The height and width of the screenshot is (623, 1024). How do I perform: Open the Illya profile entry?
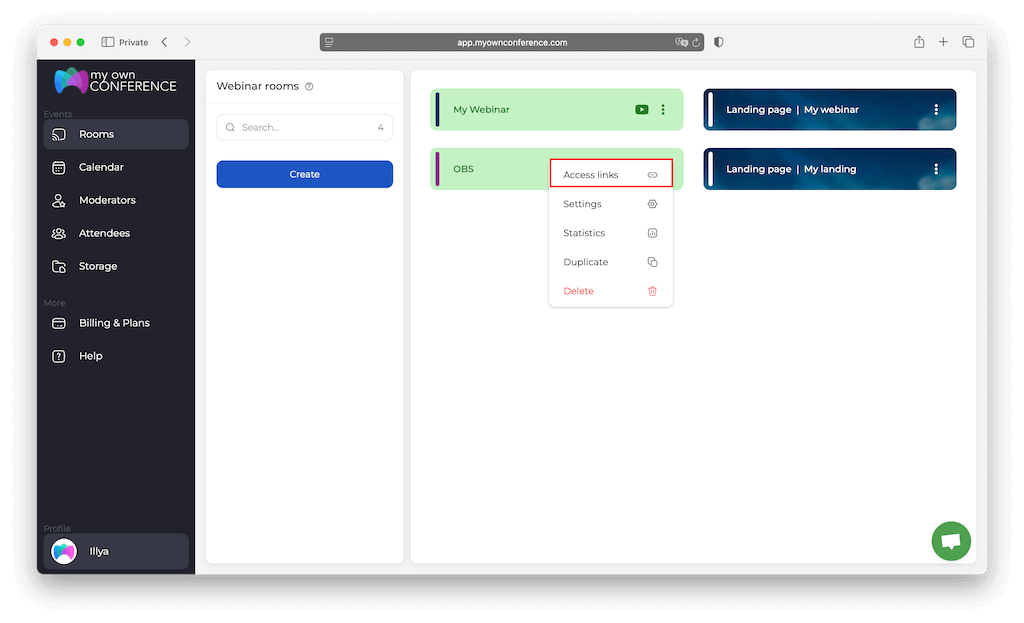tap(116, 551)
